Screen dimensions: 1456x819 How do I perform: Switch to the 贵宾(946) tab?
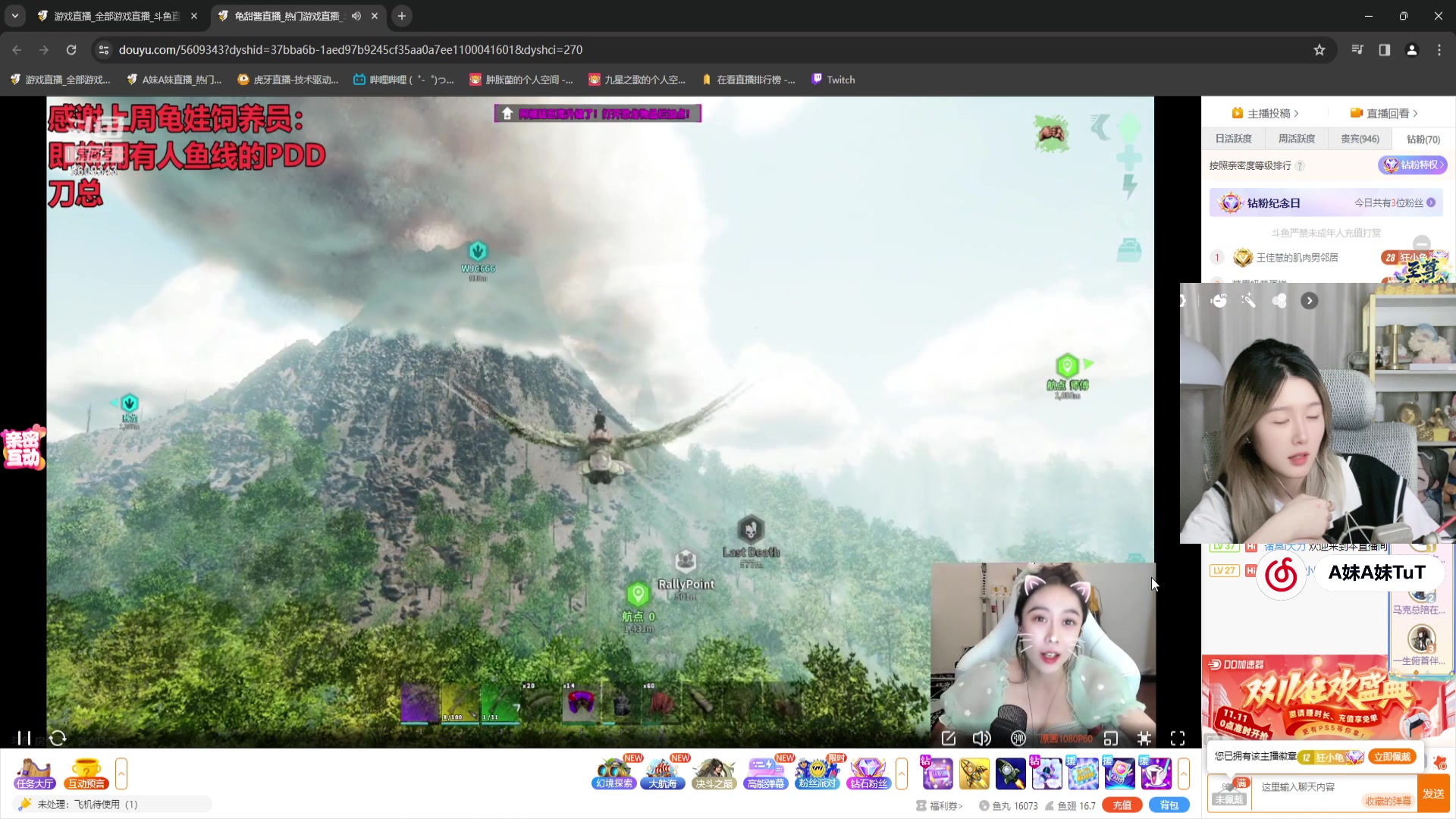tap(1360, 139)
